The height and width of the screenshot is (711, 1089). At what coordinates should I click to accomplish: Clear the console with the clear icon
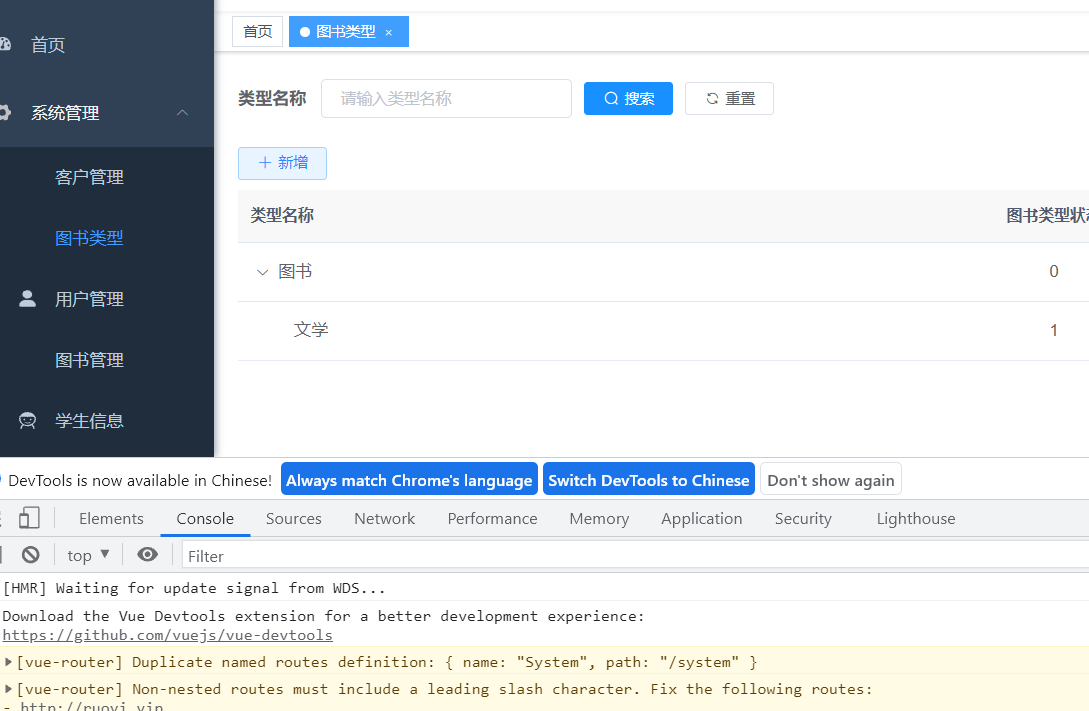tap(31, 555)
